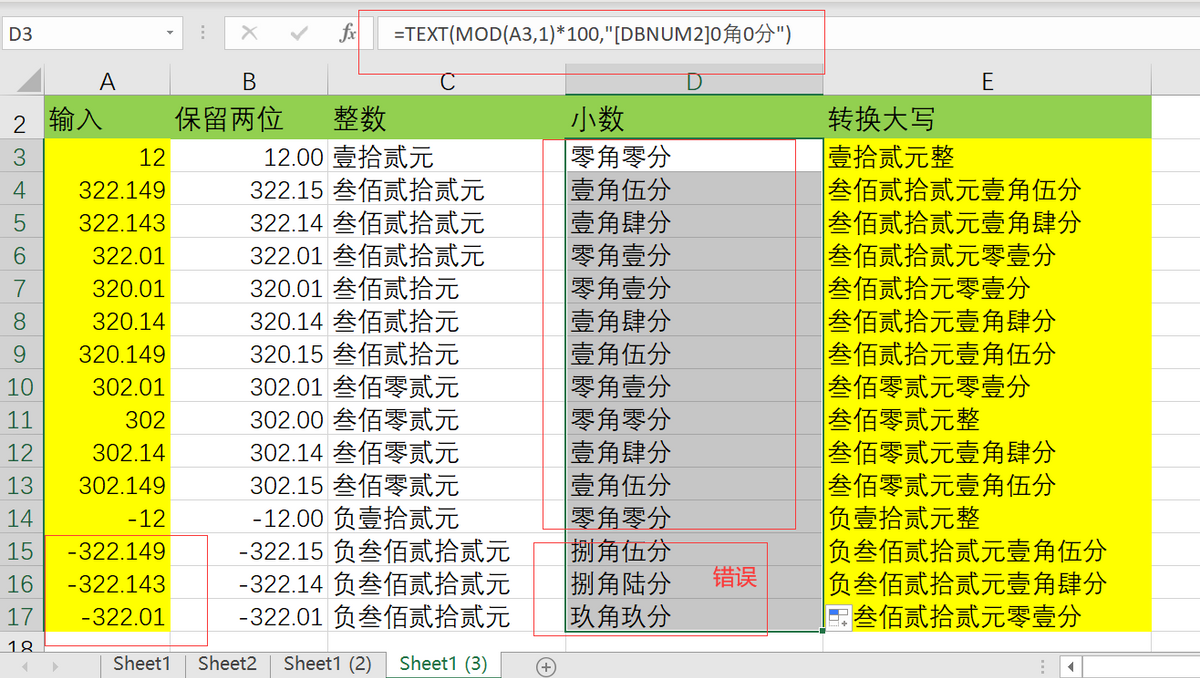Select row 3 header
Image resolution: width=1200 pixels, height=678 pixels.
point(22,156)
